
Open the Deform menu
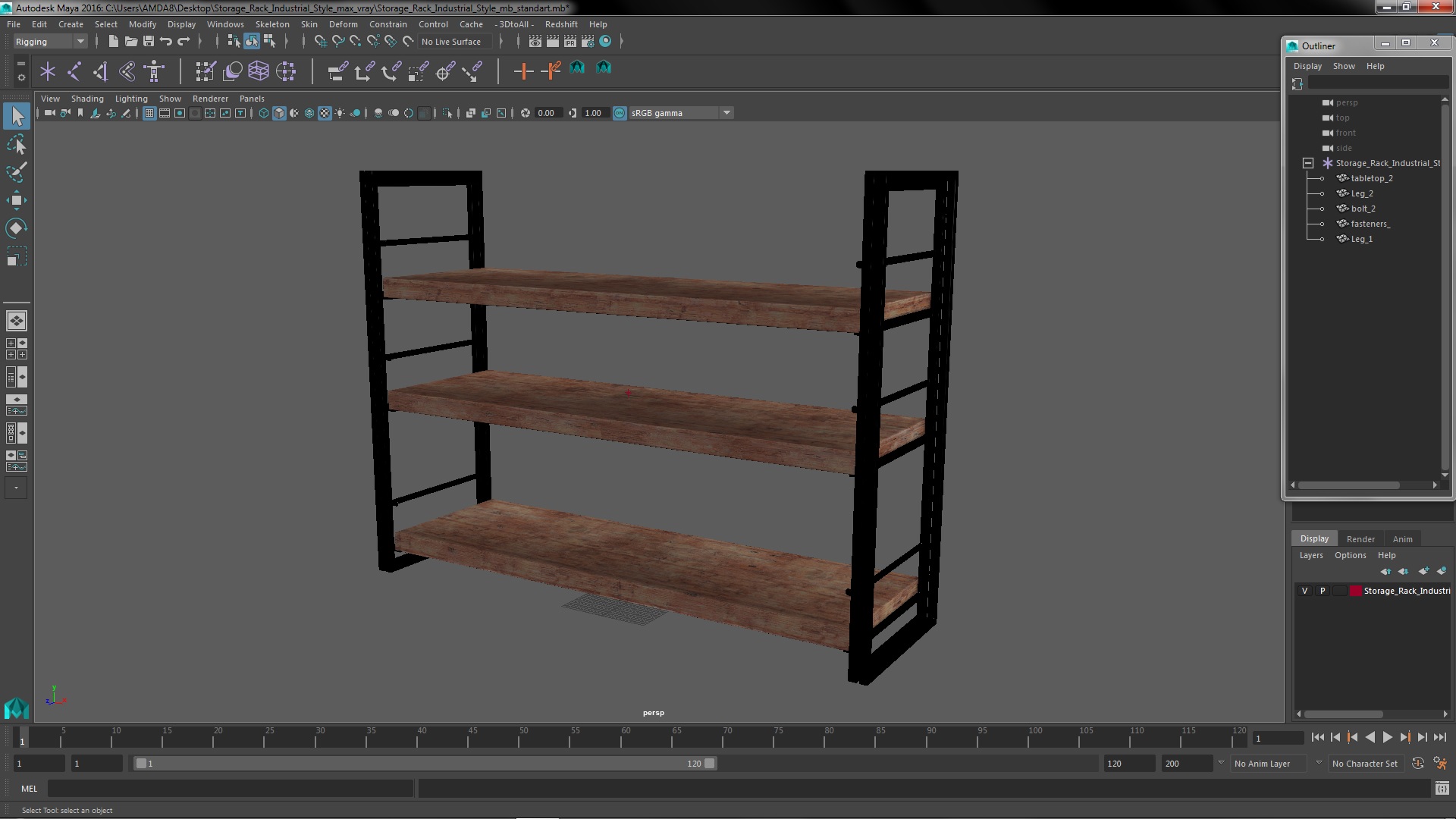(x=343, y=24)
